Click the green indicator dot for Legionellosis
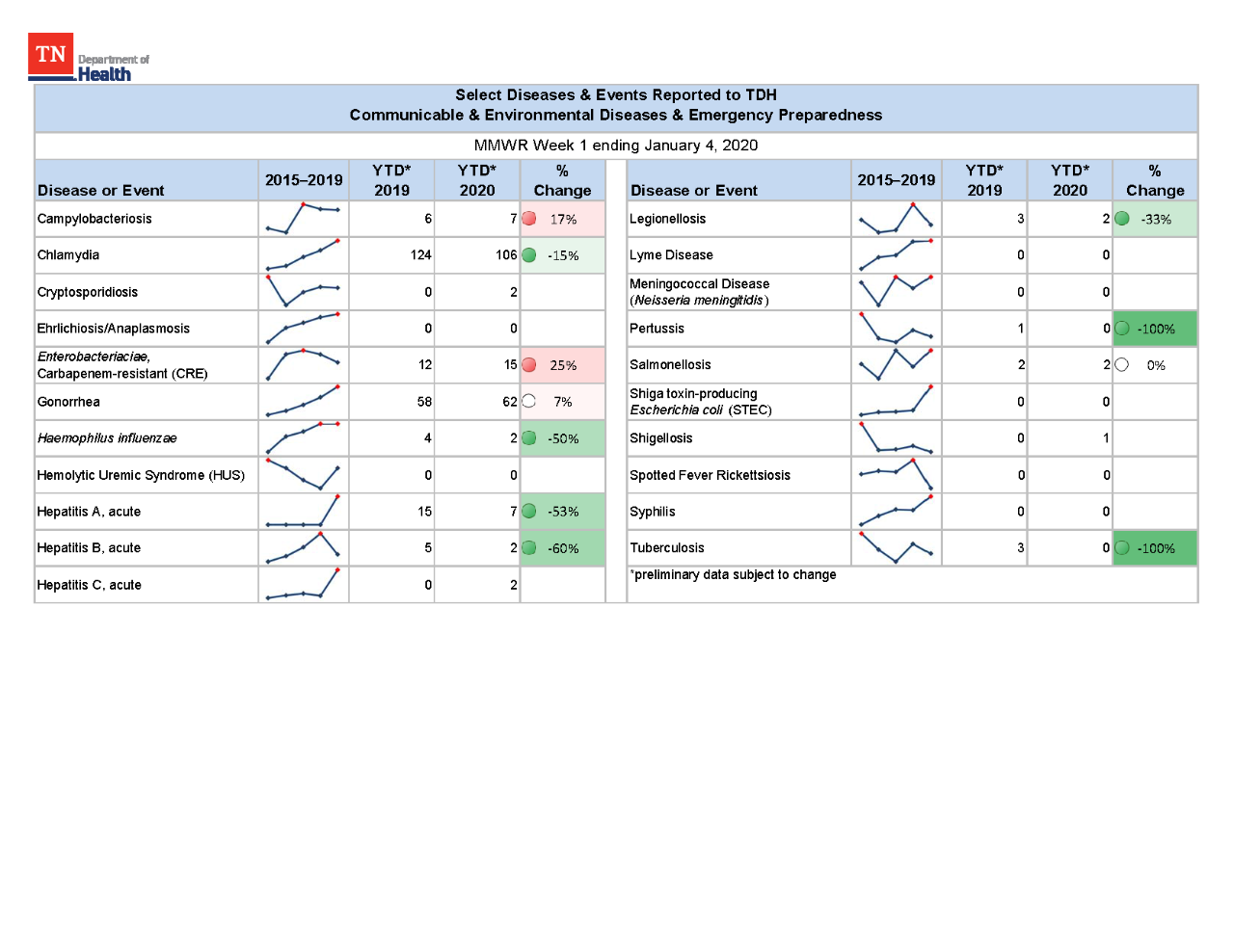The image size is (1234, 952). 1122,219
